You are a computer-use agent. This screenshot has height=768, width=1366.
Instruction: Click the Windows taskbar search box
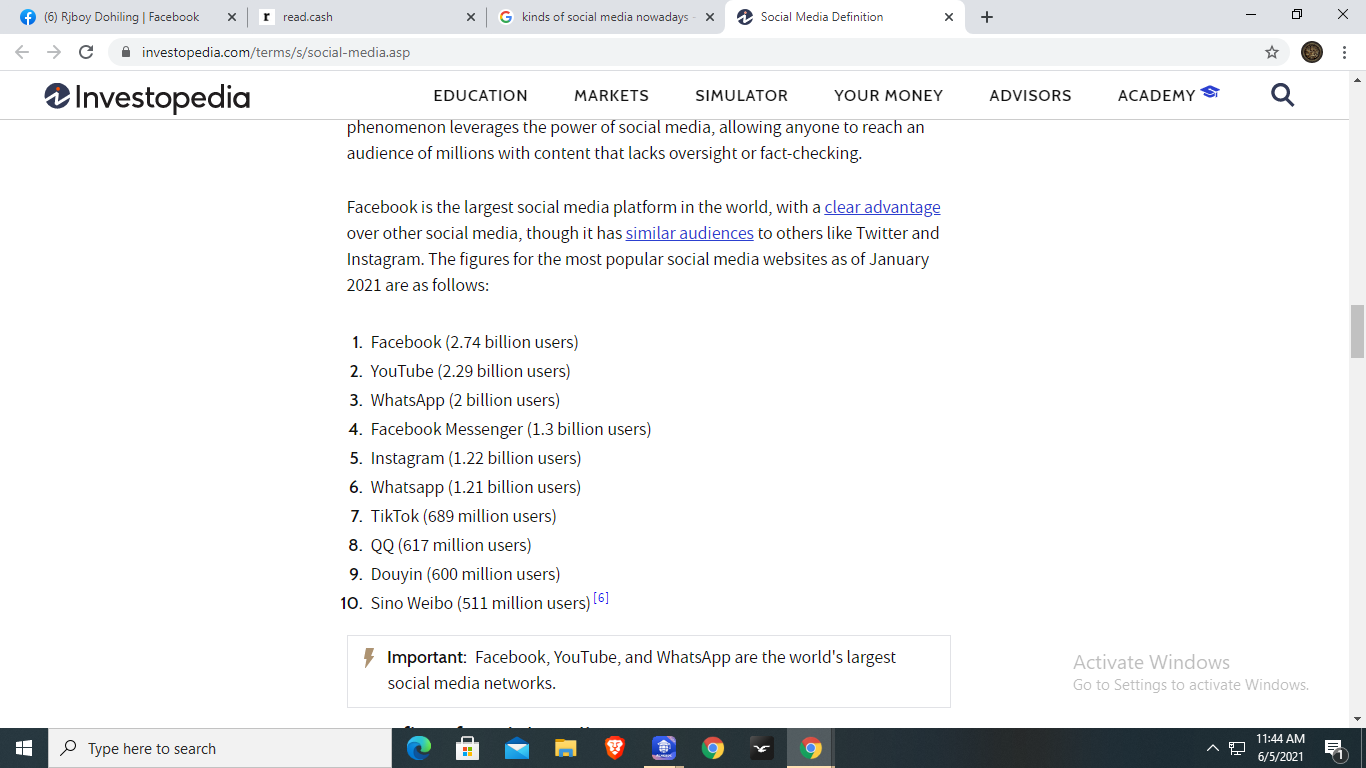(x=220, y=748)
